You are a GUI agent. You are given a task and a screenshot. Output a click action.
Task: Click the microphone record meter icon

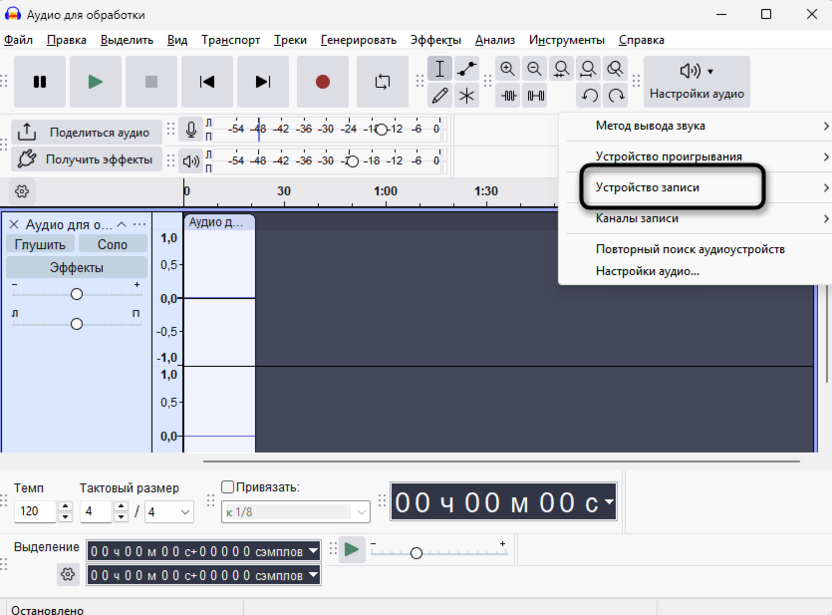click(x=191, y=129)
